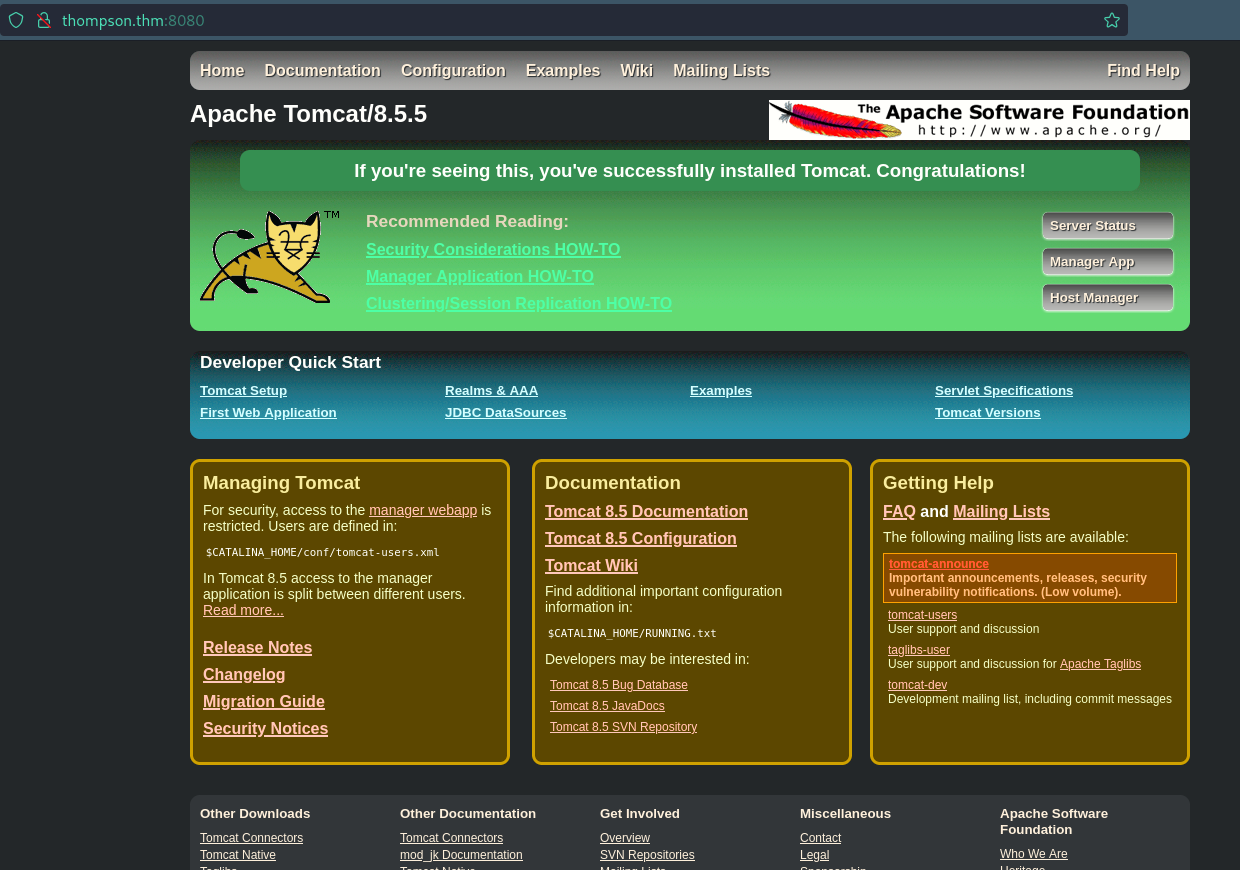1240x870 pixels.
Task: Click the tracking protection shield icon
Action: click(x=16, y=20)
